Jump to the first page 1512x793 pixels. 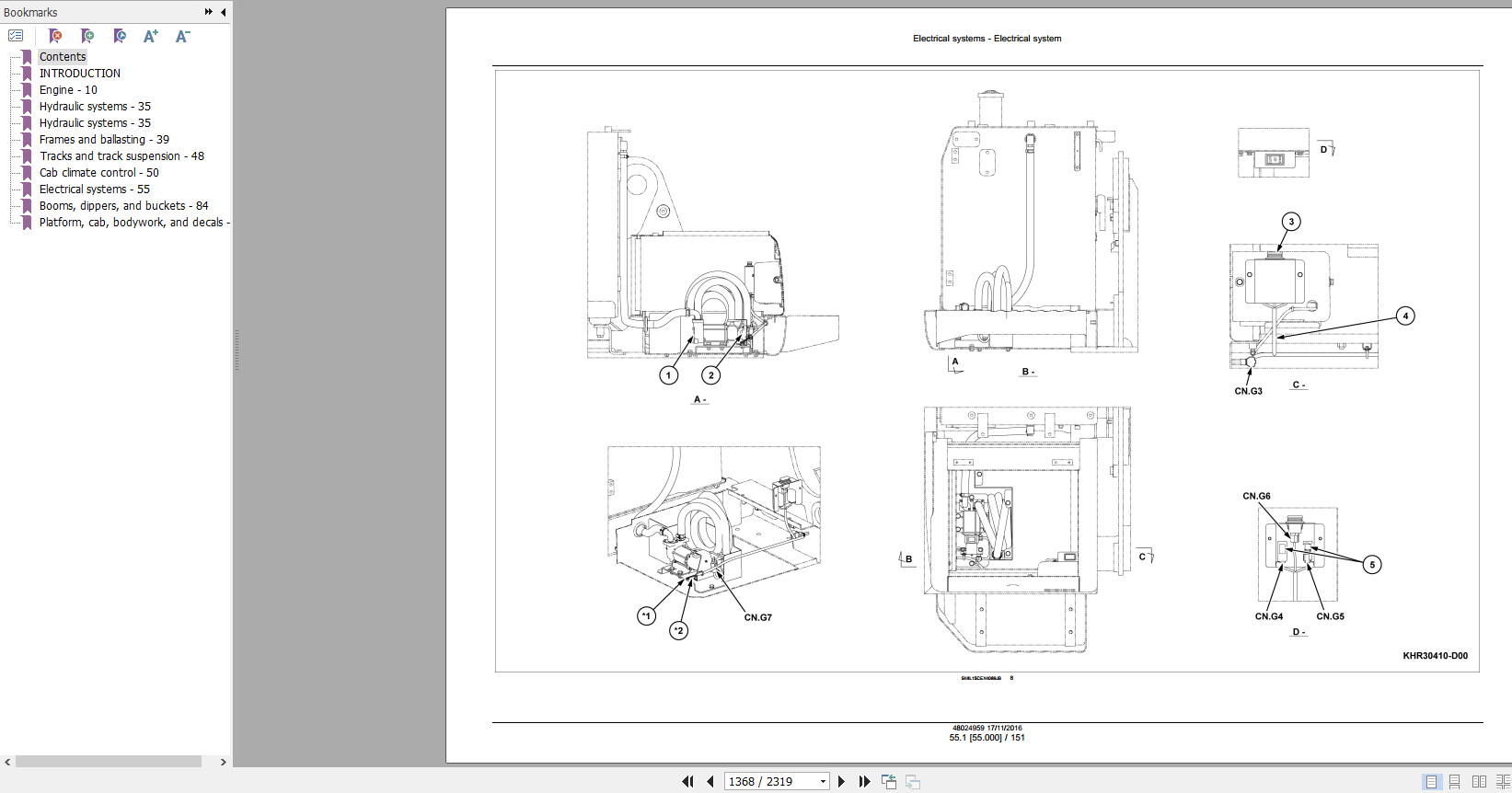point(687,781)
